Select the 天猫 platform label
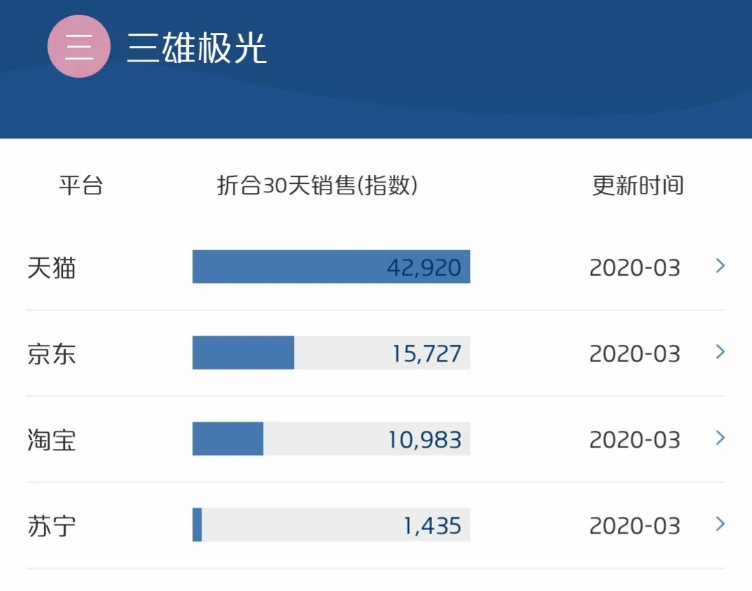The height and width of the screenshot is (591, 752). 52,268
